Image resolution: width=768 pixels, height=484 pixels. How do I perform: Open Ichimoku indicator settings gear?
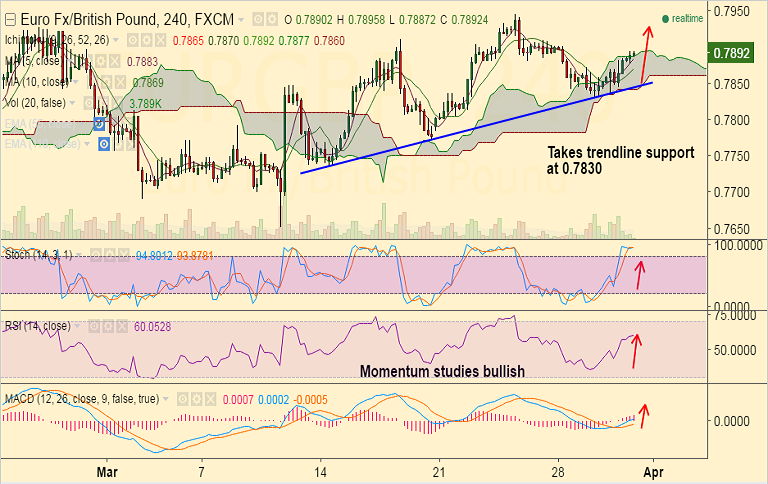coord(146,40)
